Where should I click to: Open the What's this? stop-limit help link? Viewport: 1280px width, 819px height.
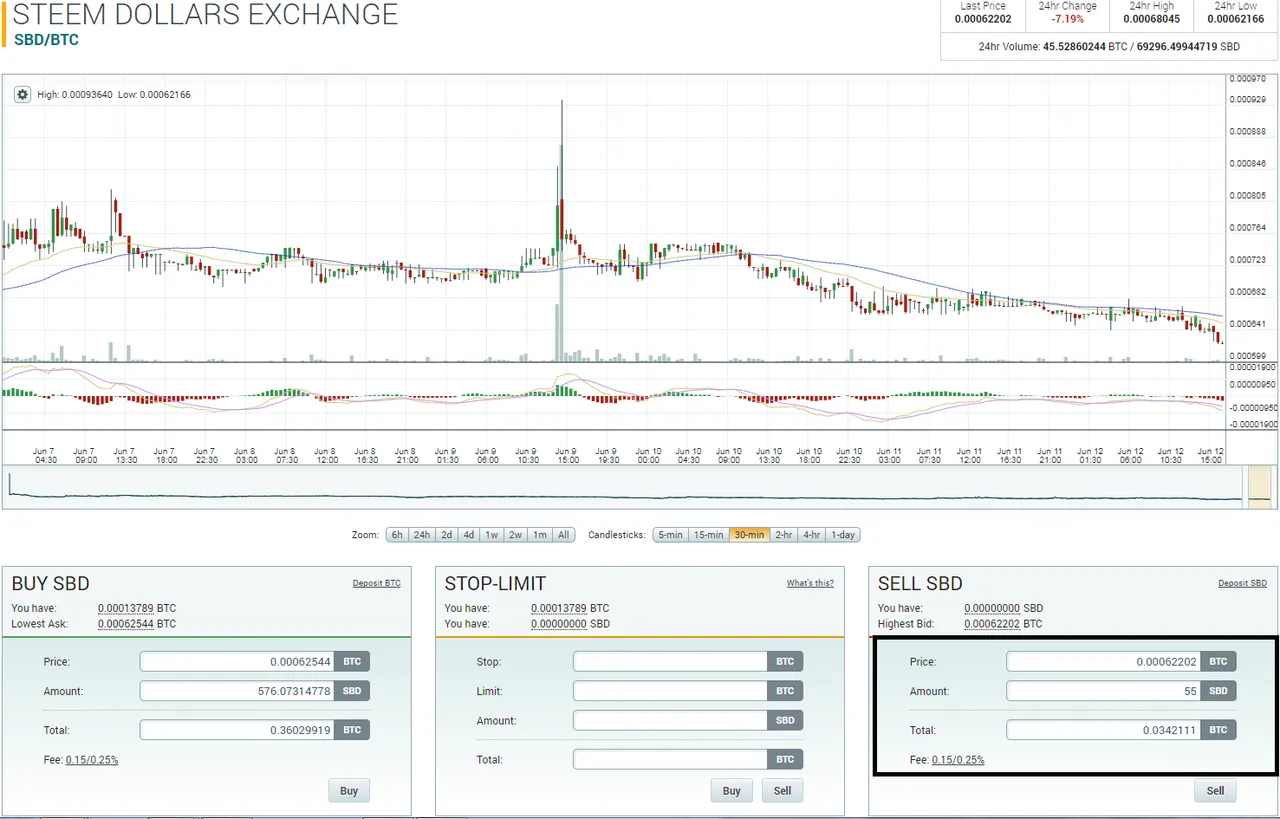point(810,583)
